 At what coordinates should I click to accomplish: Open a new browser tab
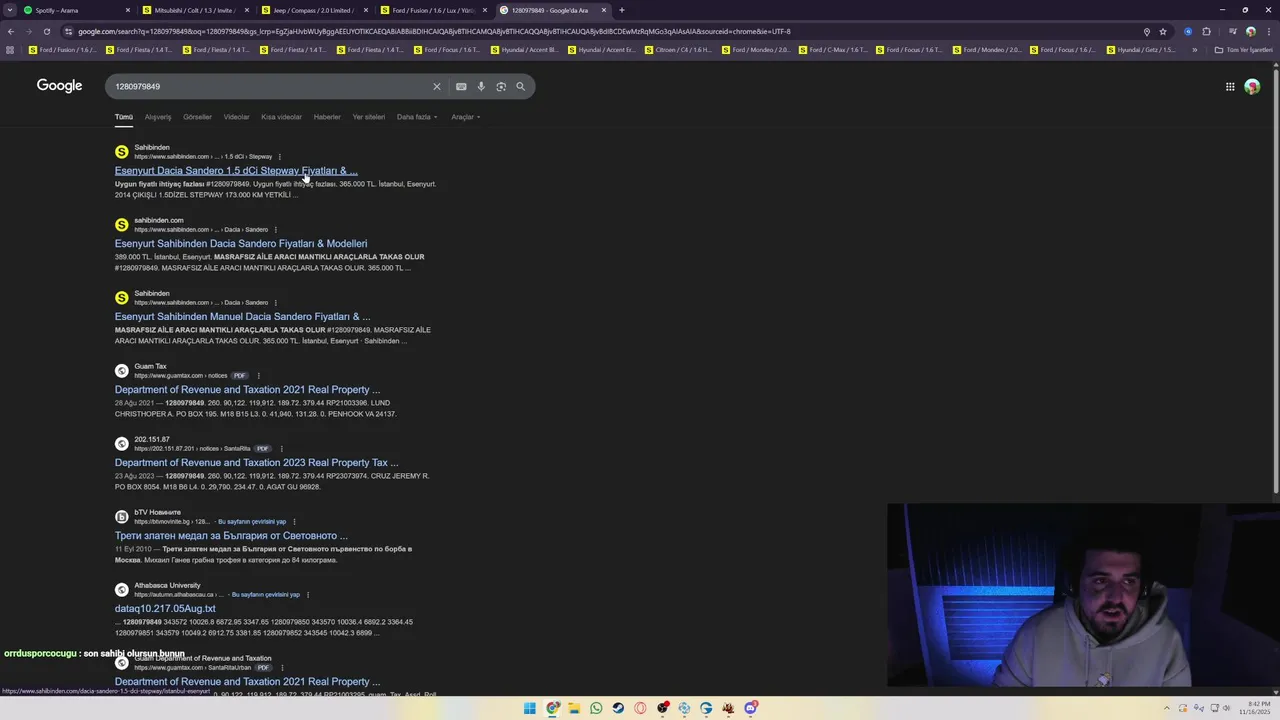[622, 10]
